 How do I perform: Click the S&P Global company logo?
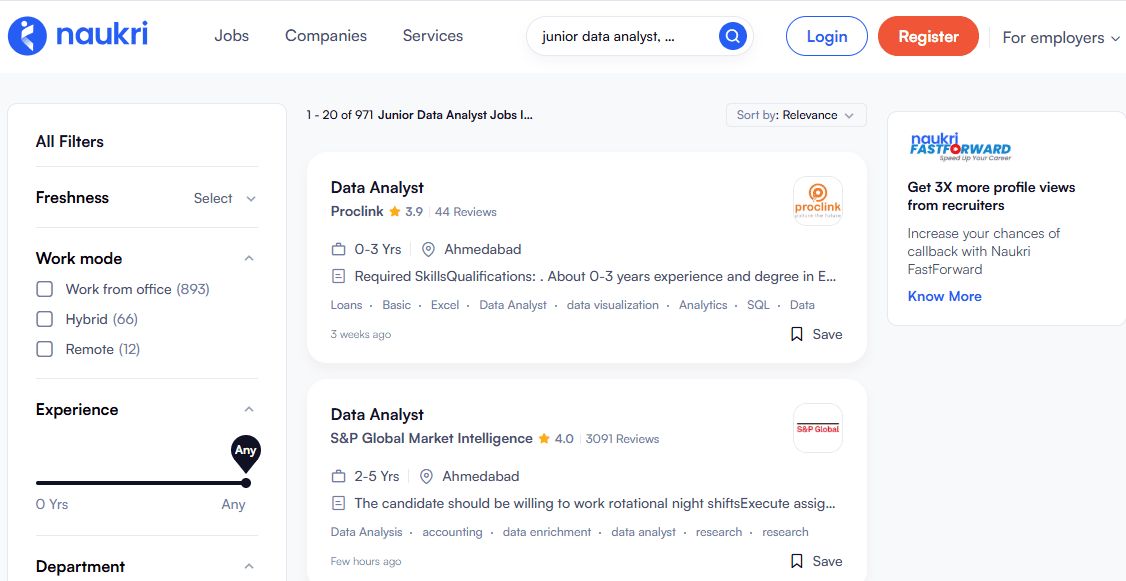(x=817, y=427)
